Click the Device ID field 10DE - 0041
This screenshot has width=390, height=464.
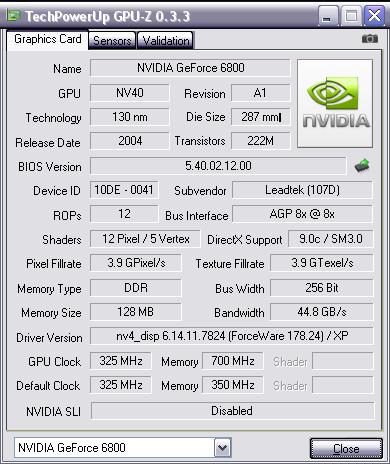point(124,190)
